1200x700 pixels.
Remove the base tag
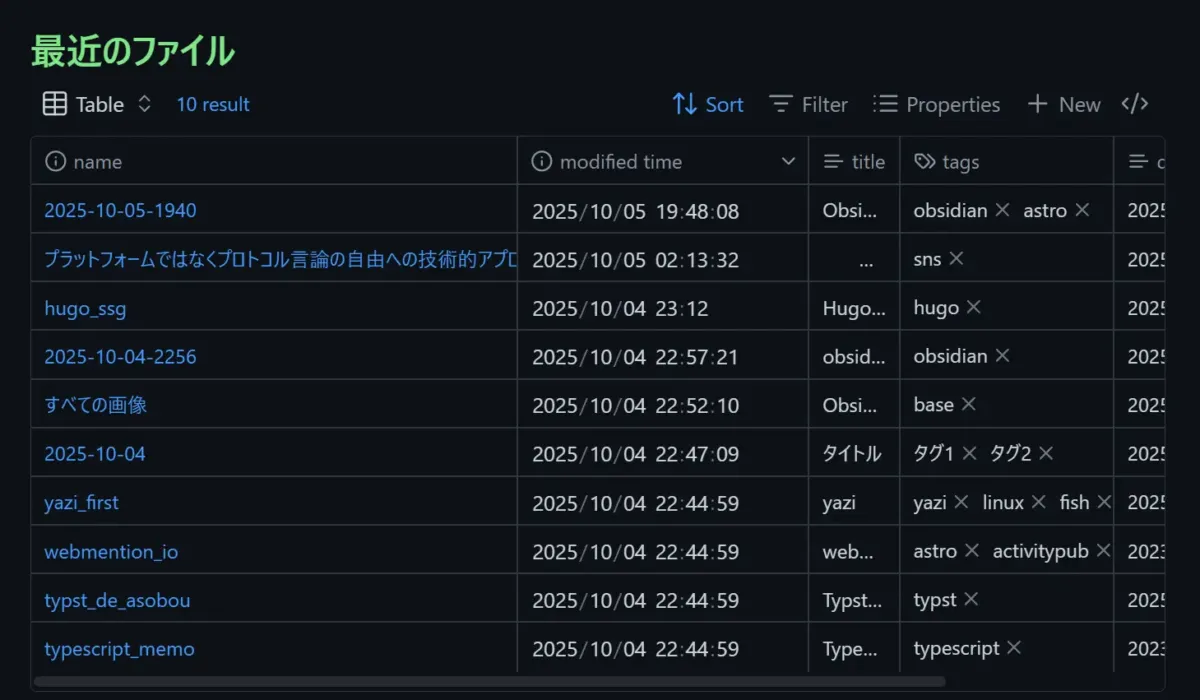(968, 405)
